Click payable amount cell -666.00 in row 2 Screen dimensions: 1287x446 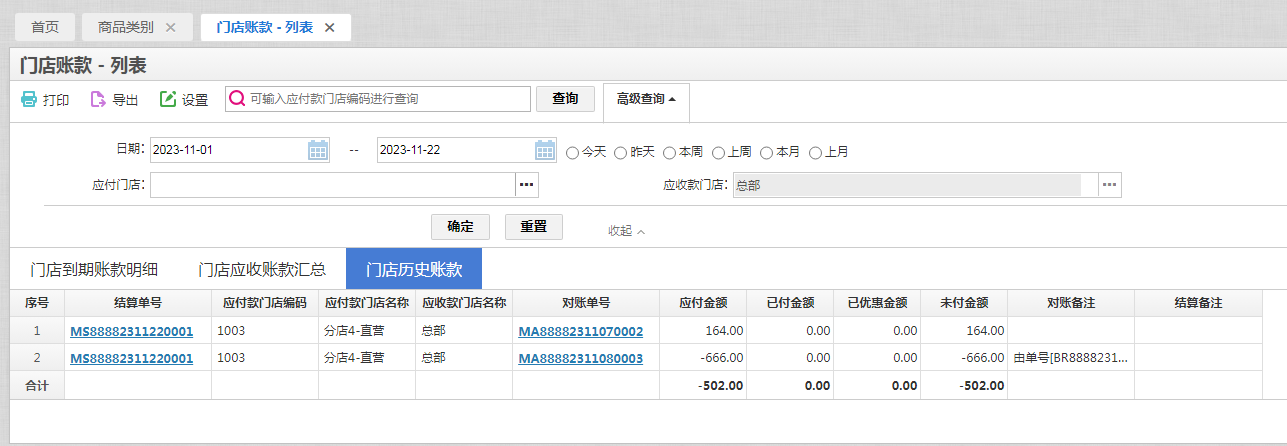pos(703,358)
